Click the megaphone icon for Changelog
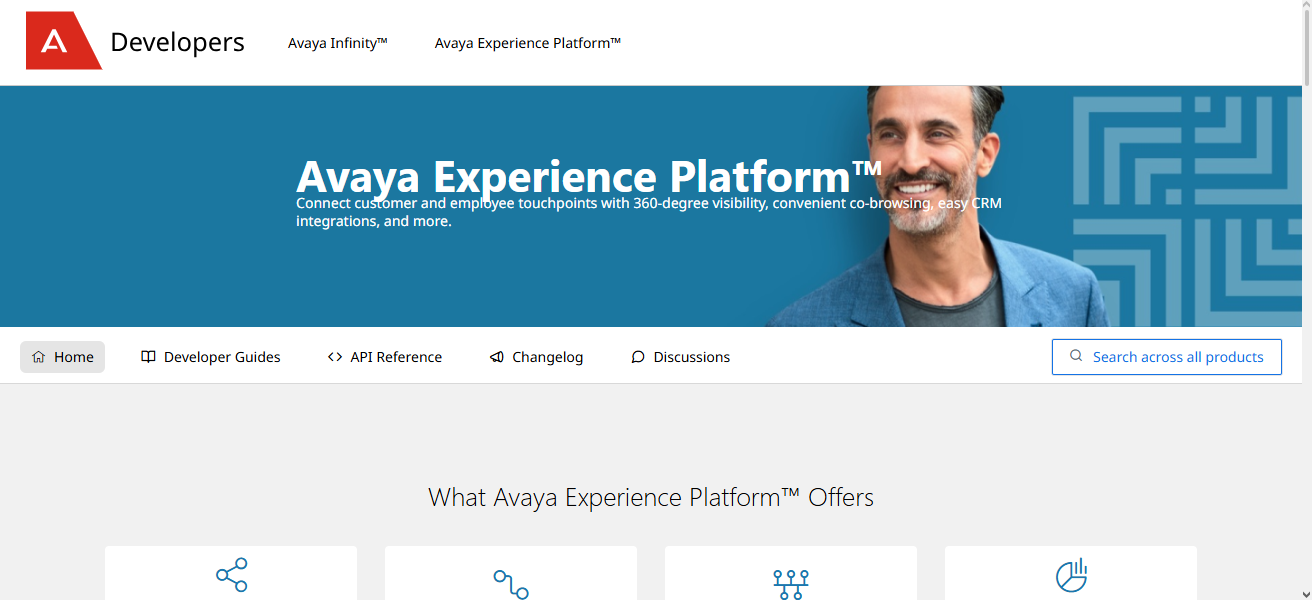1312x600 pixels. tap(497, 357)
